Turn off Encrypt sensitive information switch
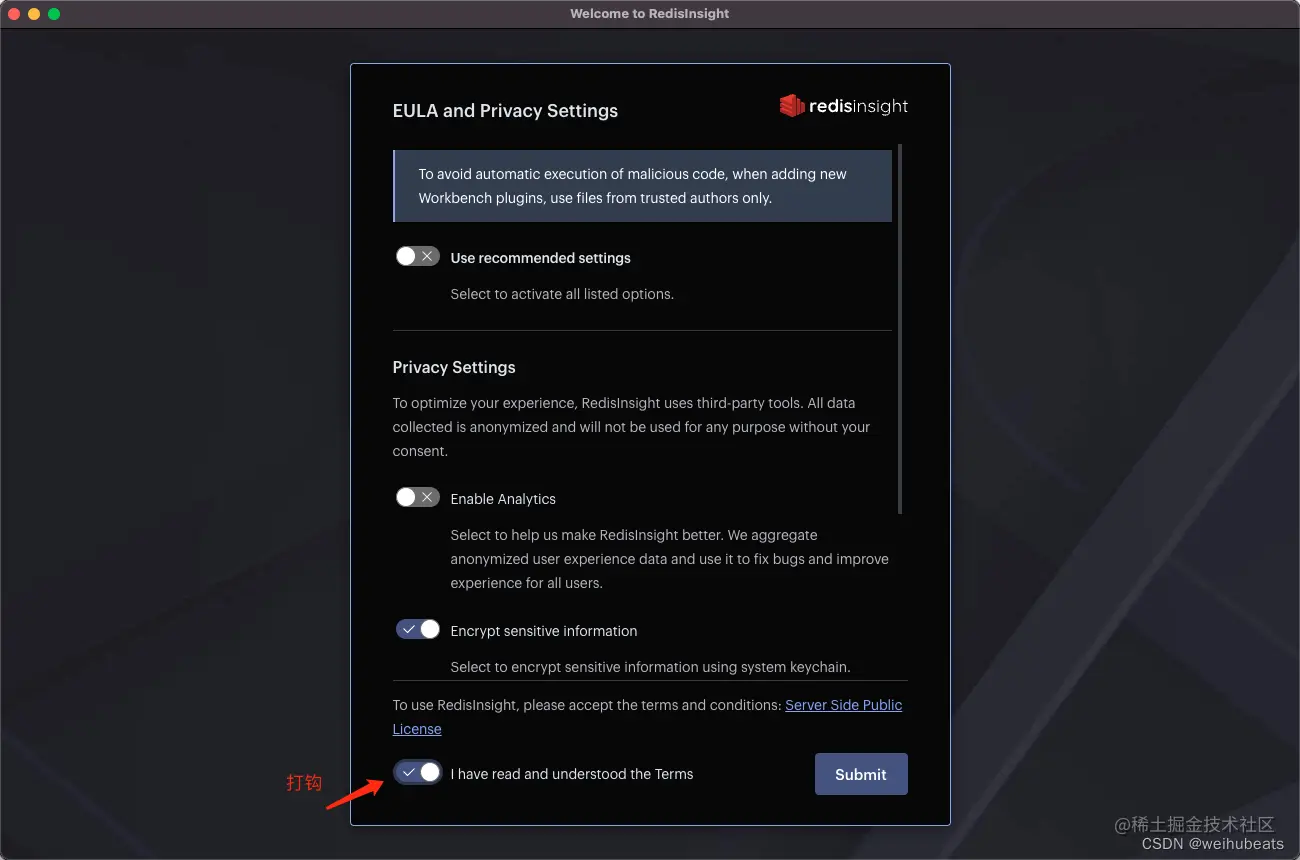1300x860 pixels. click(417, 629)
